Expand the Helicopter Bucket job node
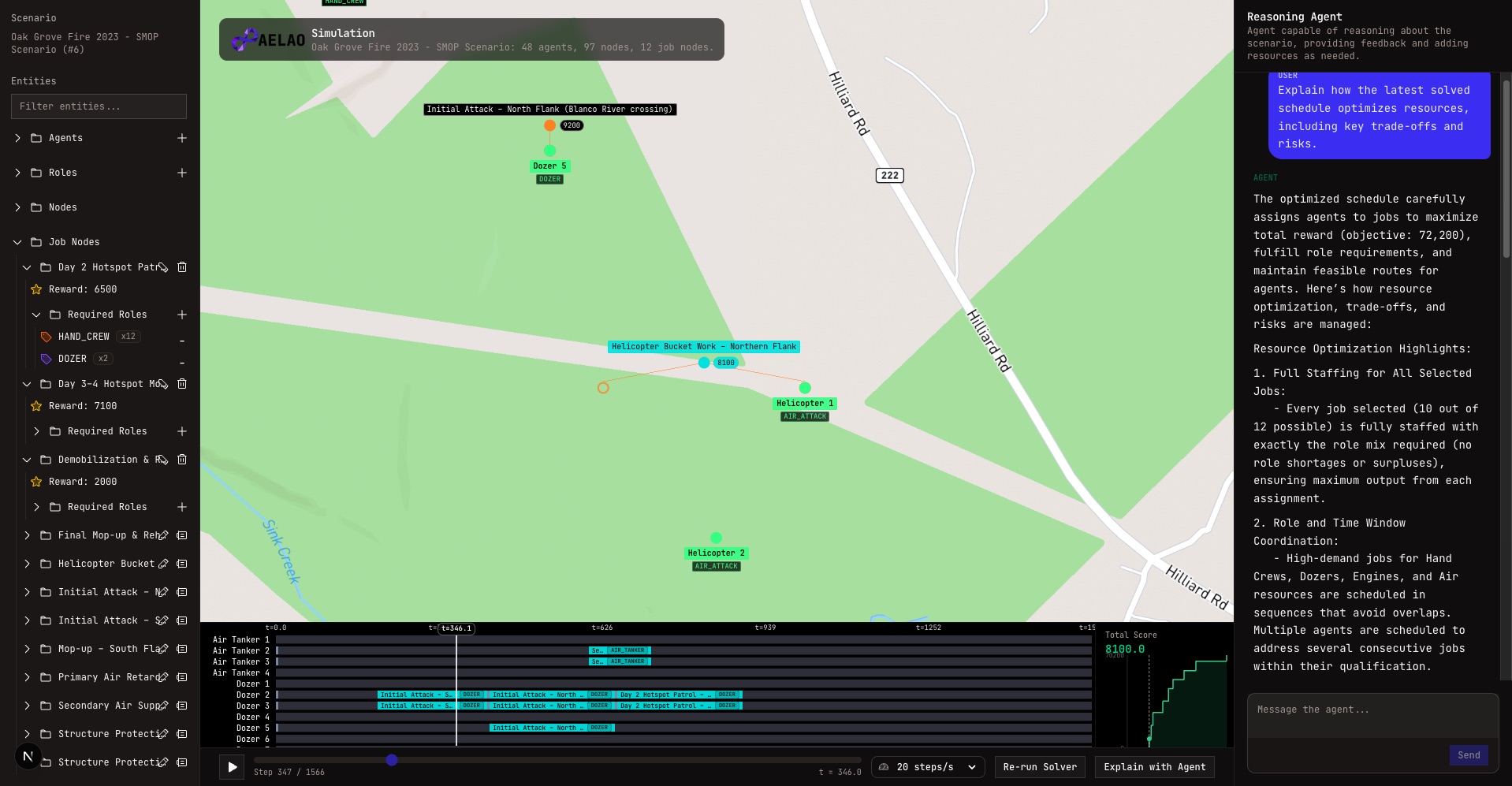The height and width of the screenshot is (786, 1512). coord(27,564)
